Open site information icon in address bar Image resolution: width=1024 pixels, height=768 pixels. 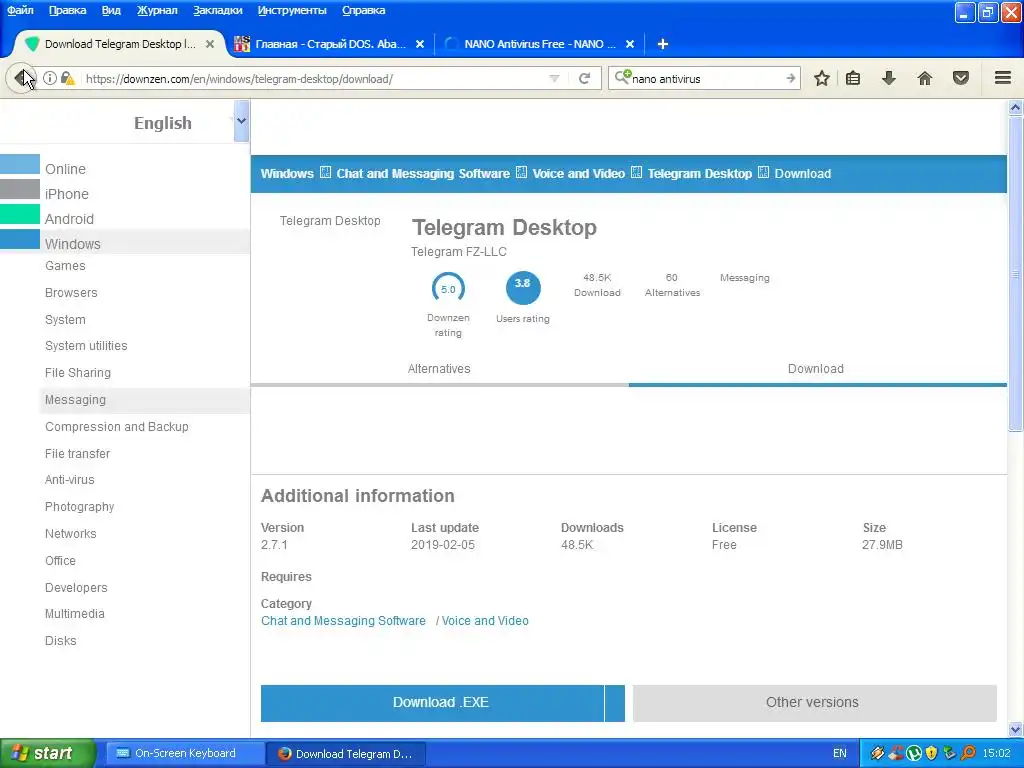50,78
